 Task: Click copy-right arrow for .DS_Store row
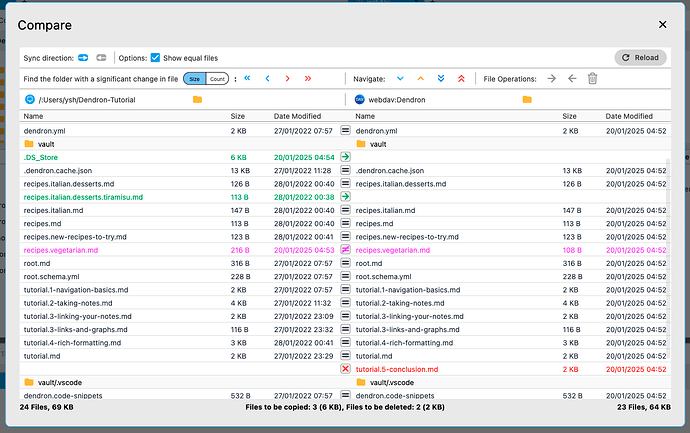345,157
